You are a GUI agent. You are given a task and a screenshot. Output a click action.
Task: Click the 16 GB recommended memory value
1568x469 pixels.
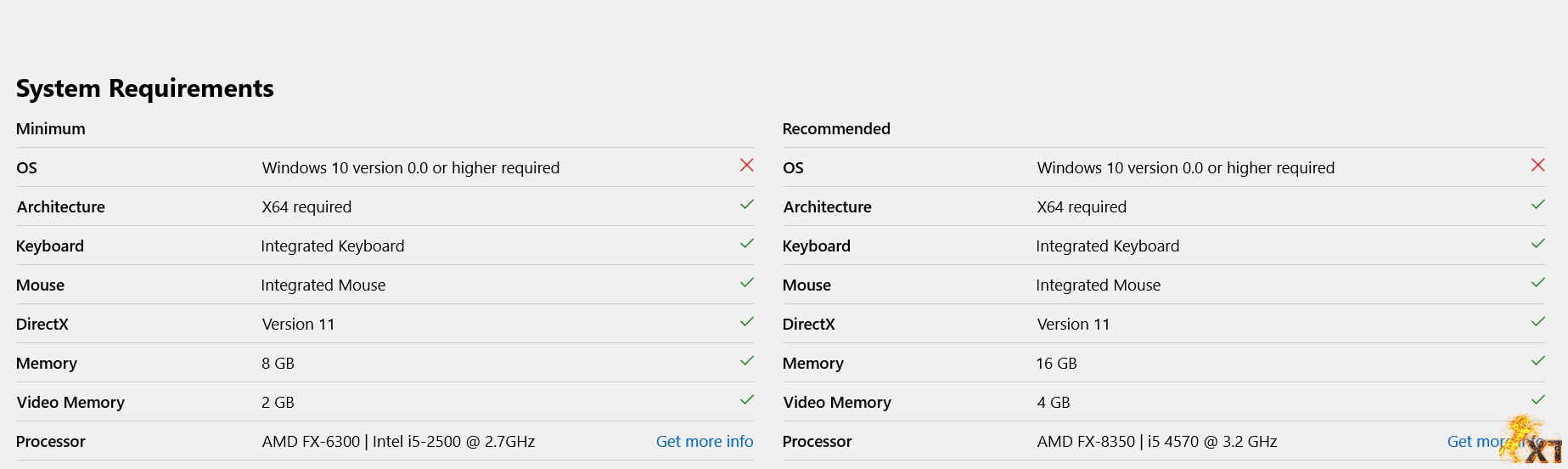[1056, 364]
